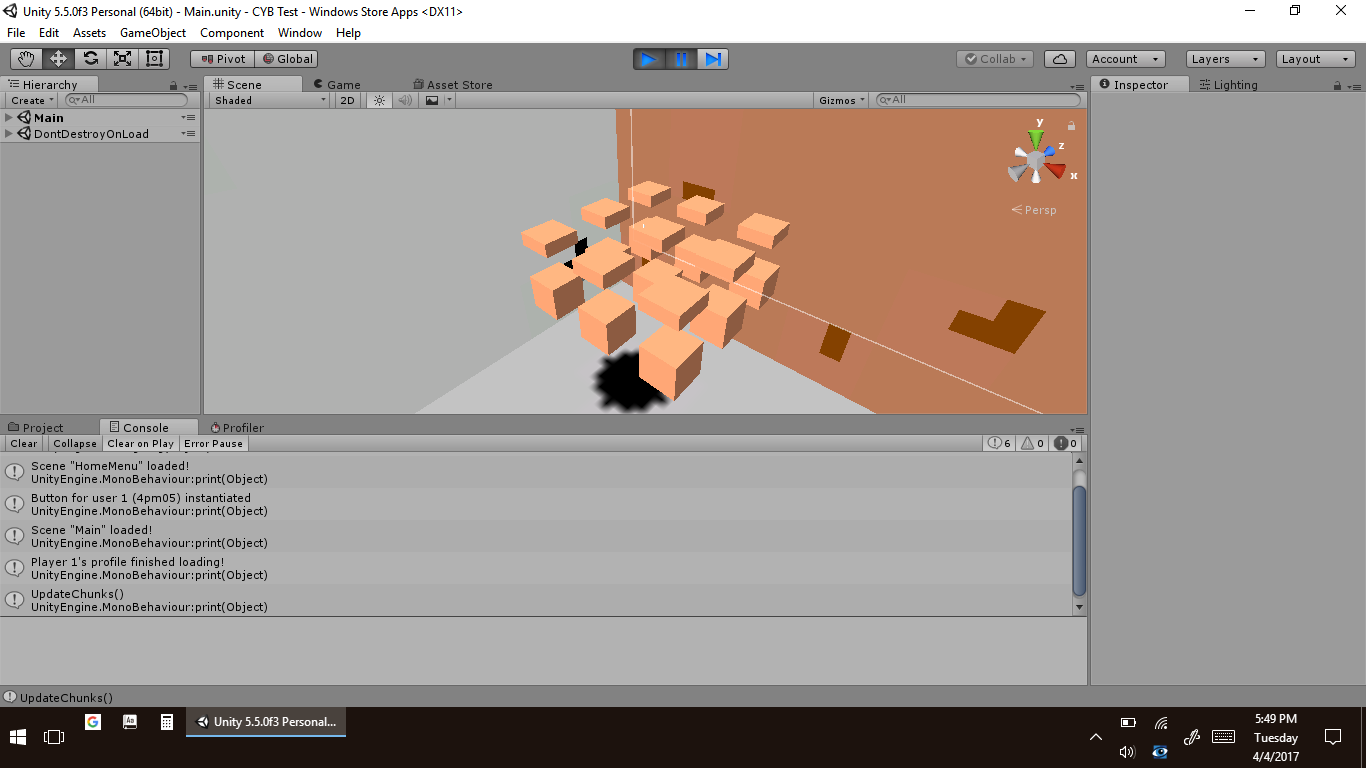Select the Scale tool

pos(122,59)
